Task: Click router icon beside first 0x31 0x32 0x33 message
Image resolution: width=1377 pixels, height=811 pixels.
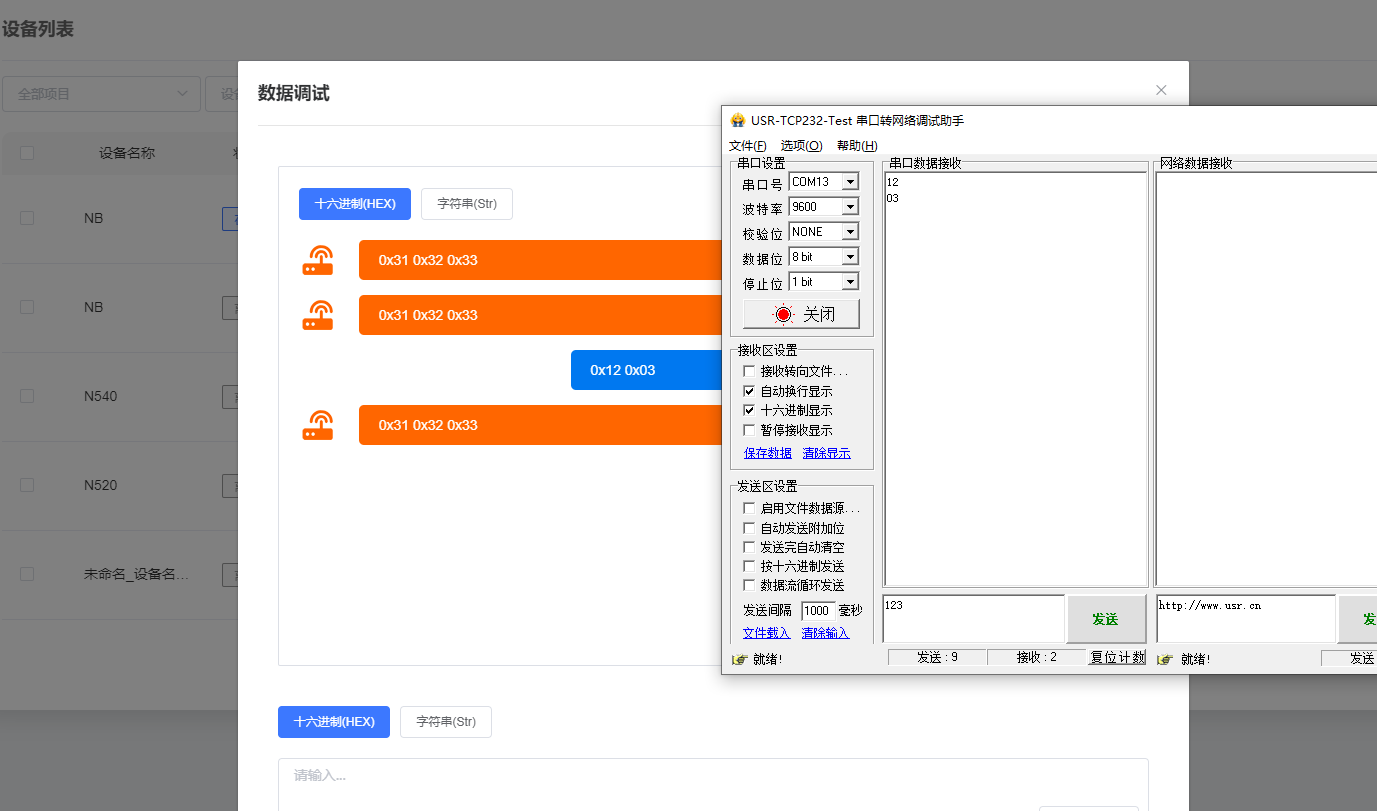Action: (318, 260)
